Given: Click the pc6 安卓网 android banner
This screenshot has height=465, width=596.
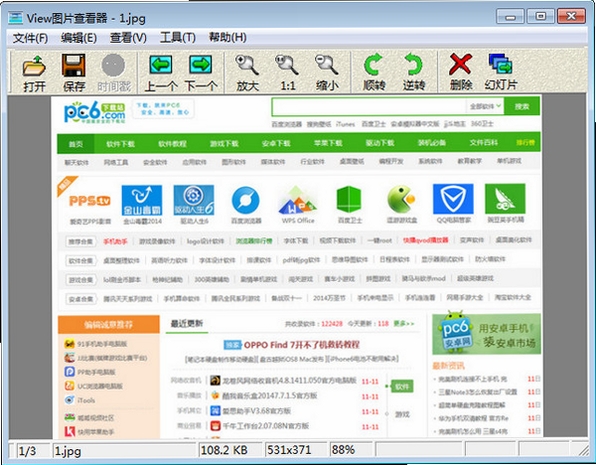Looking at the screenshot, I should point(487,334).
